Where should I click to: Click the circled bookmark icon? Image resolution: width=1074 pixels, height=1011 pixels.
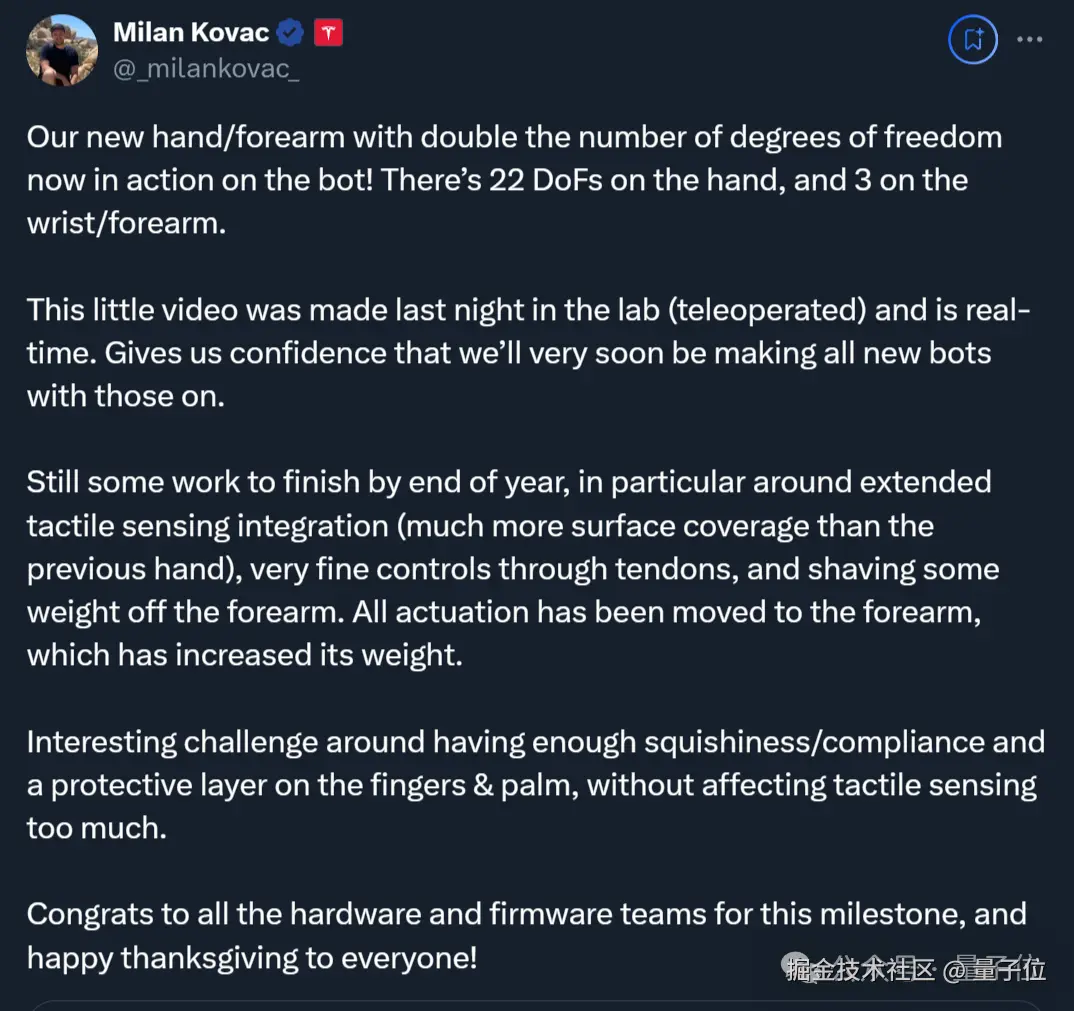pyautogui.click(x=972, y=40)
